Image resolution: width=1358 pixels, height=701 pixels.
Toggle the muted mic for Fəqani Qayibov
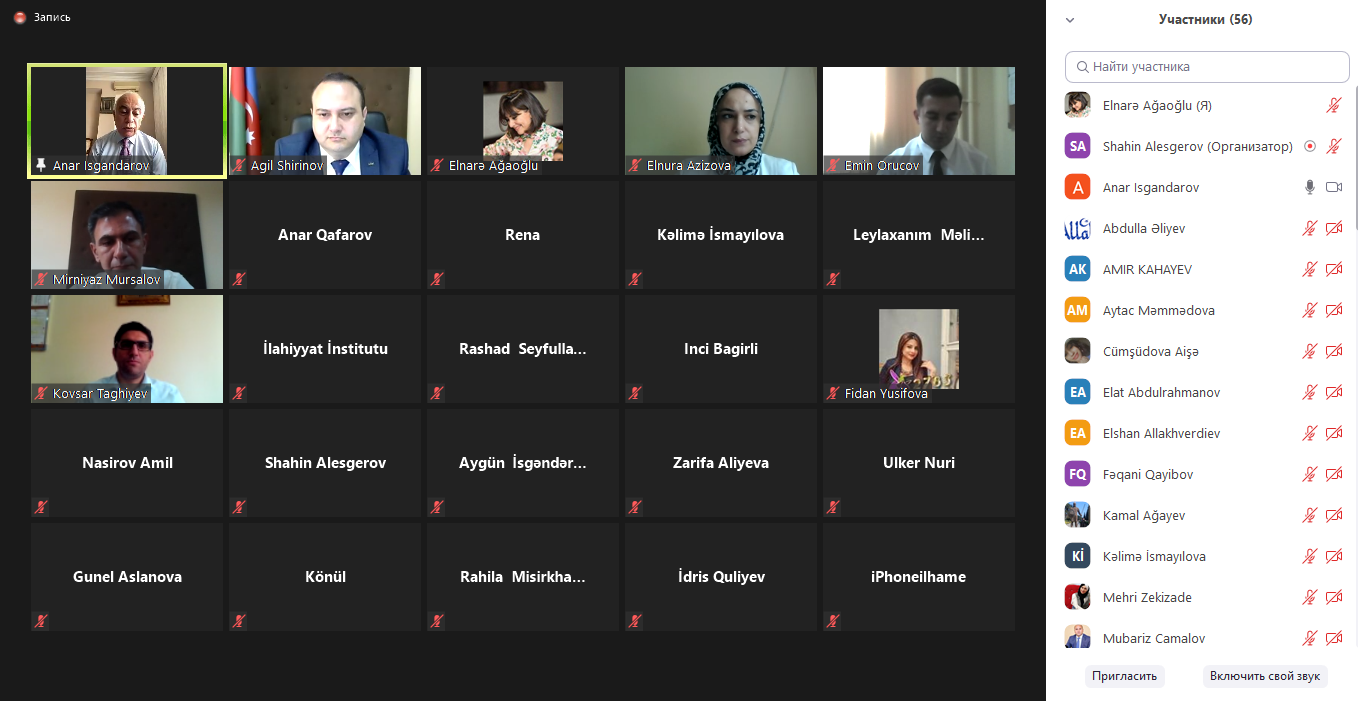coord(1310,474)
